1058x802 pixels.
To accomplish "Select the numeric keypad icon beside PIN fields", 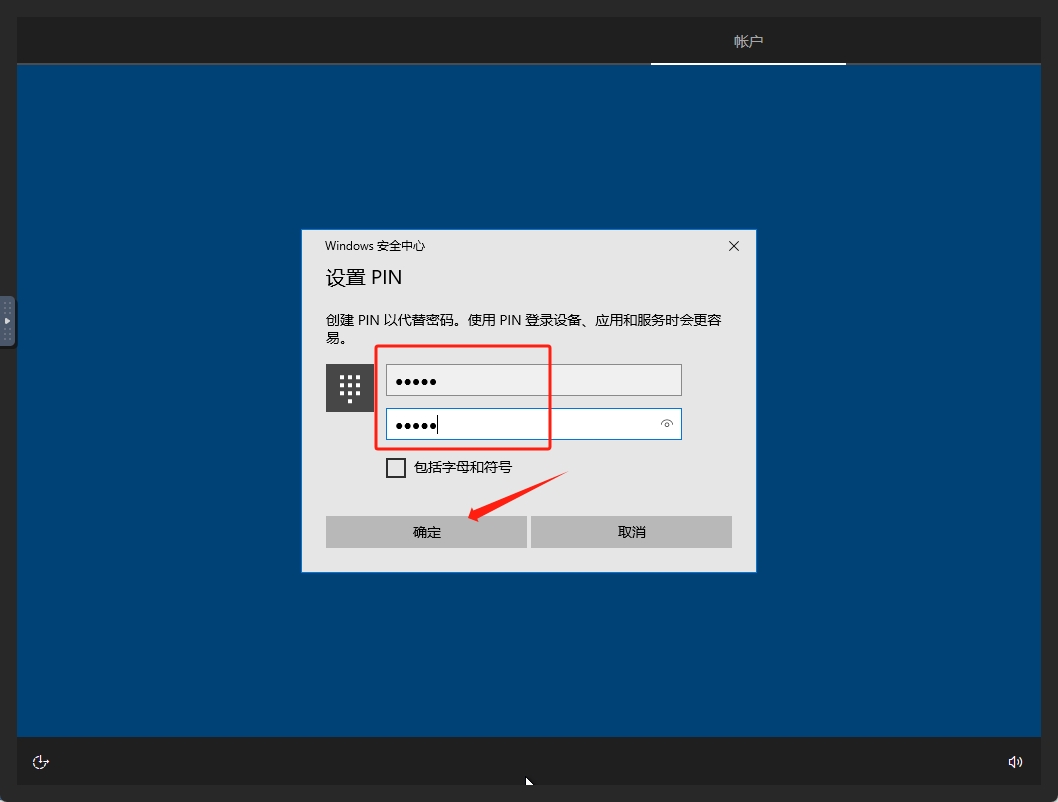I will click(x=349, y=387).
